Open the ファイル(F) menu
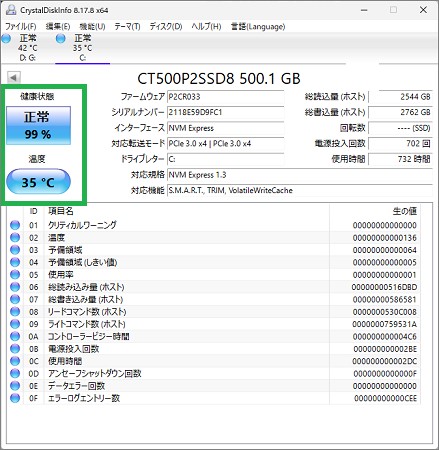Screen dimensions: 439x450 click(x=21, y=26)
